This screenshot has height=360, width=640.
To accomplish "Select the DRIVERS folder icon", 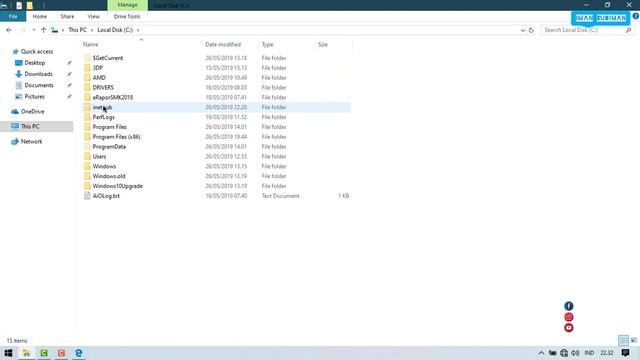I will [87, 87].
